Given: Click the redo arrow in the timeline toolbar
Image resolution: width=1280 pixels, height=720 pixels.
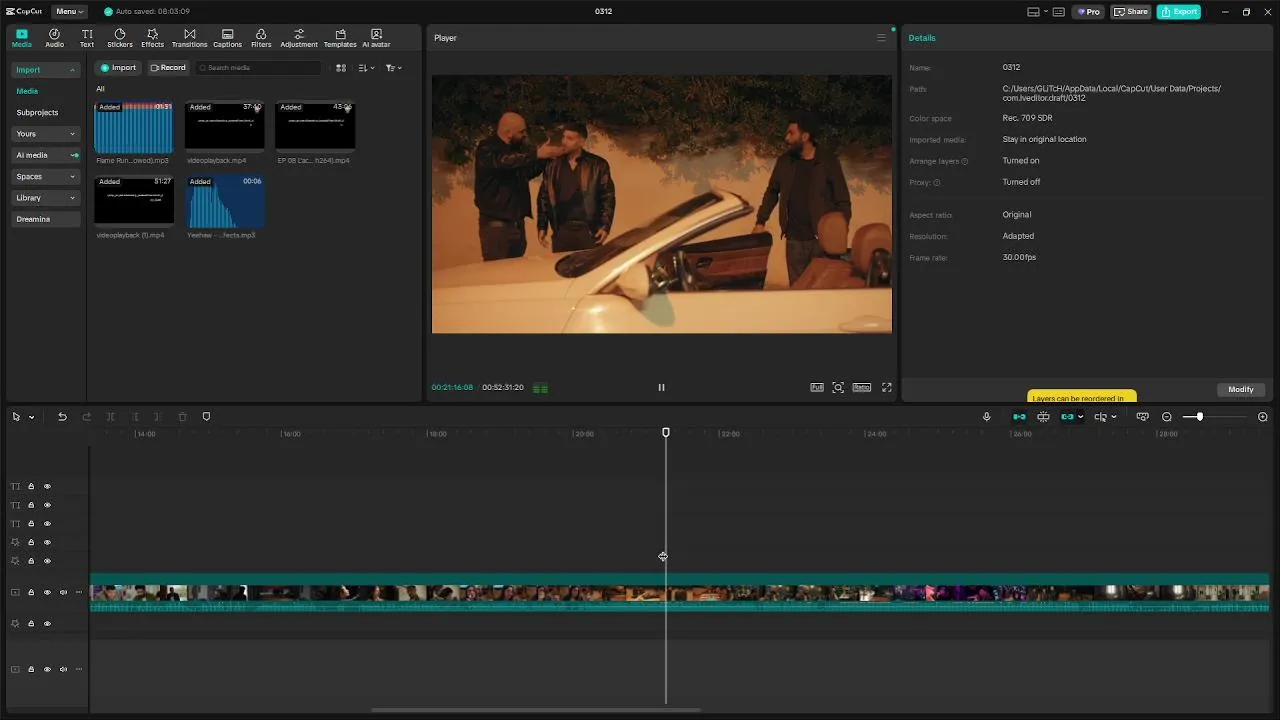Looking at the screenshot, I should point(86,417).
